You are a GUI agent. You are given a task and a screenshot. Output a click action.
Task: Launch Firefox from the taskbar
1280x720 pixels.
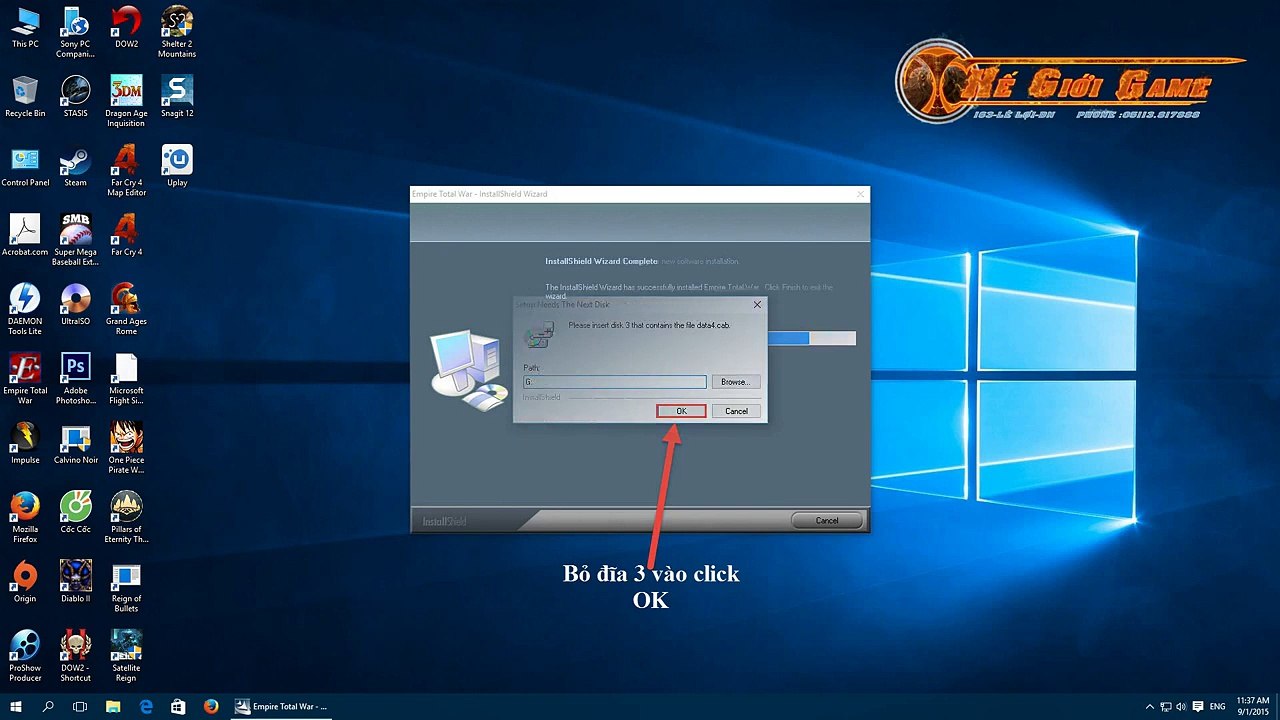211,706
